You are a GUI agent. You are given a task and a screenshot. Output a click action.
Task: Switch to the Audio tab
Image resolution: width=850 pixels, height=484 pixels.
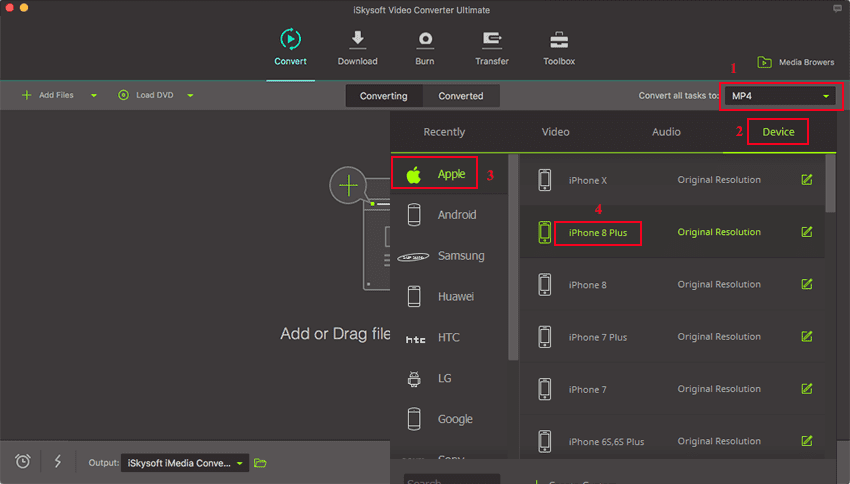[x=666, y=132]
